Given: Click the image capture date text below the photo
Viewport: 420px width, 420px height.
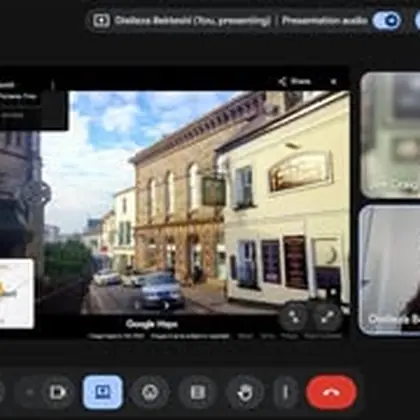Looking at the screenshot, I should [x=116, y=336].
